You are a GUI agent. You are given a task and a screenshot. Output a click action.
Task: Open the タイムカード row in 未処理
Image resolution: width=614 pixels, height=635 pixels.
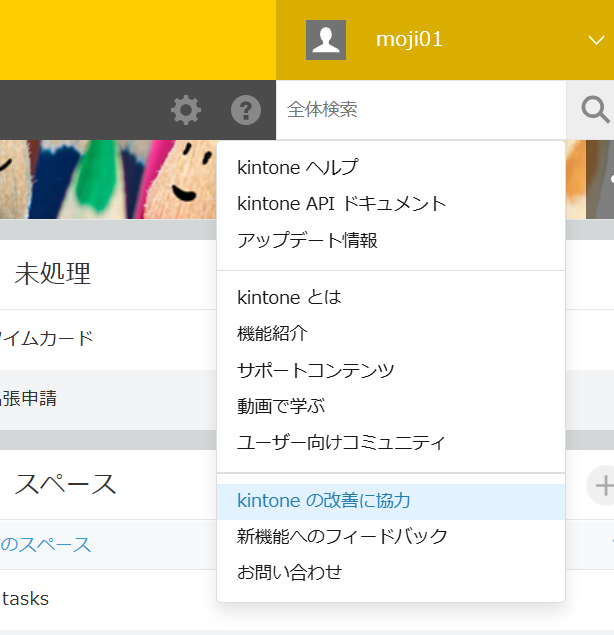[x=108, y=339]
